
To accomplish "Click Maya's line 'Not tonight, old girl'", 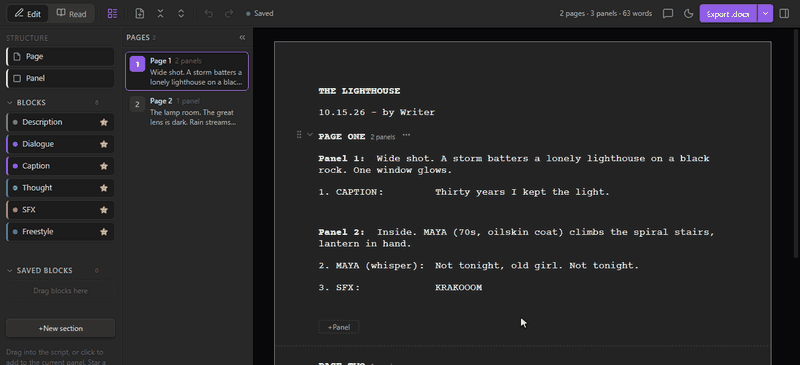I will (537, 266).
